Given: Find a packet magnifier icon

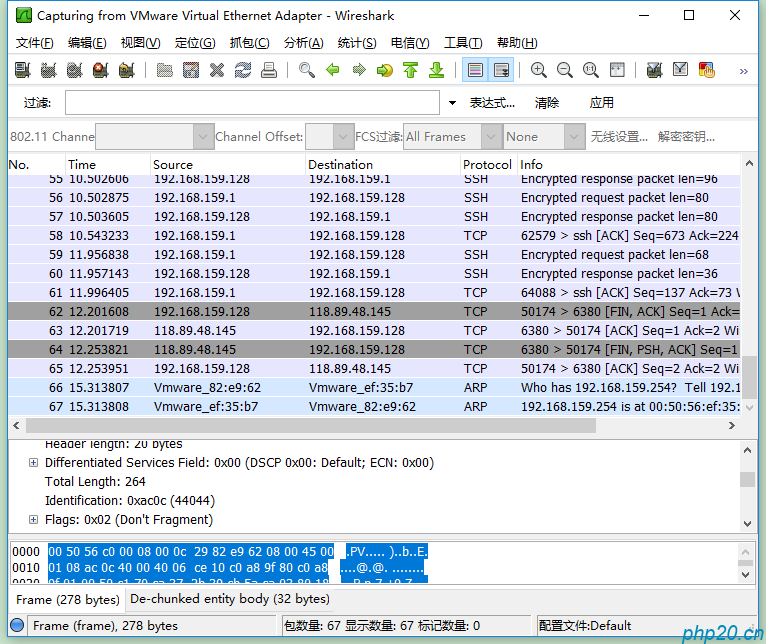Looking at the screenshot, I should [306, 70].
